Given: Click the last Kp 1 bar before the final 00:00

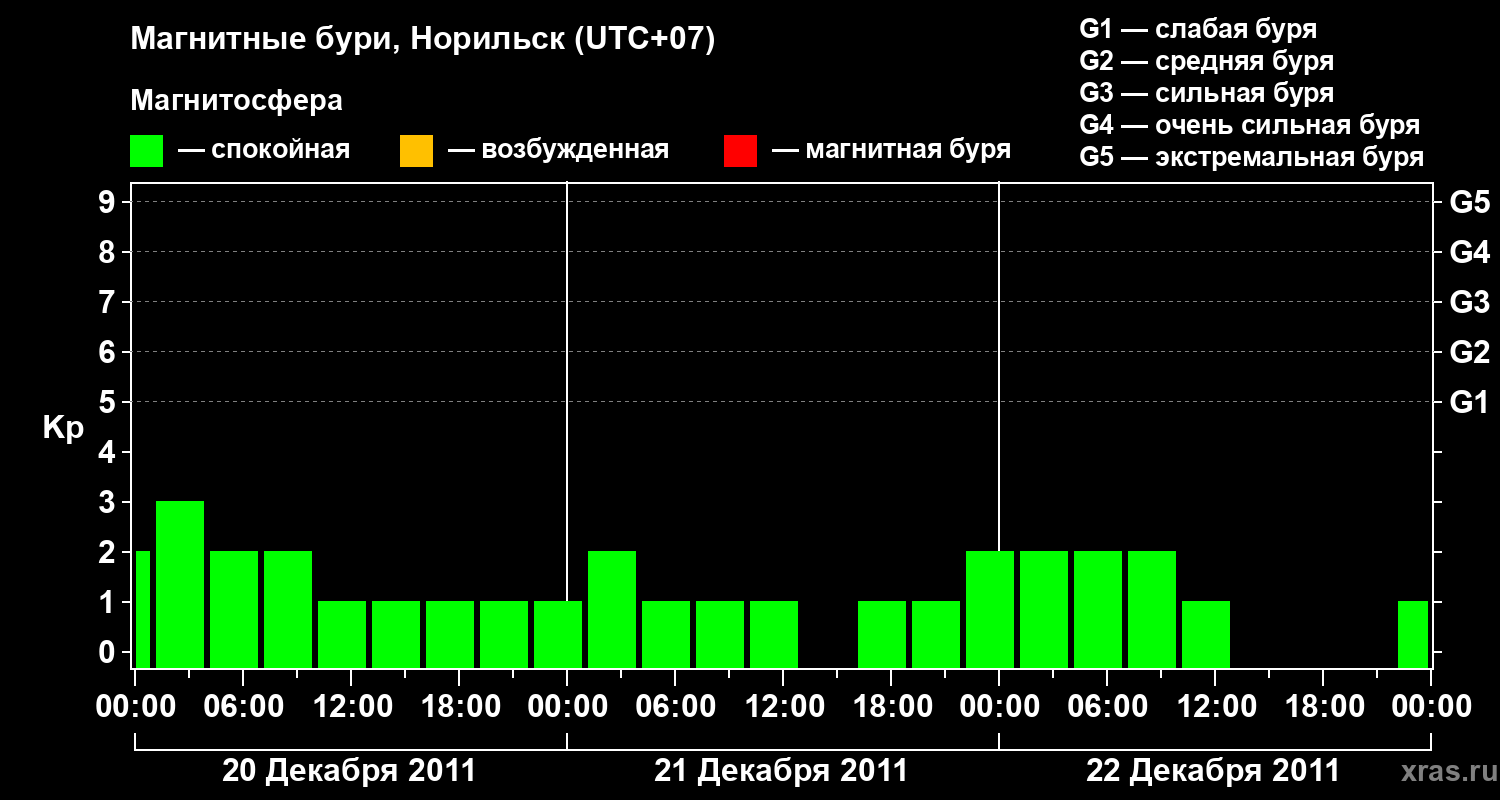Looking at the screenshot, I should 1413,634.
